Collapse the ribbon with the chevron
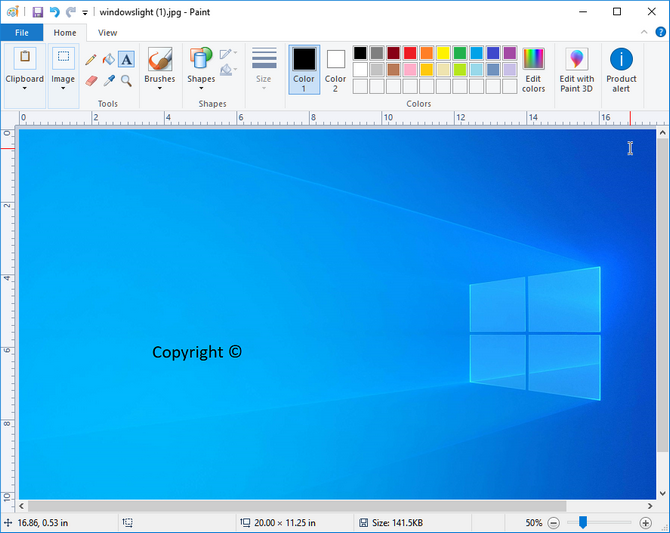670x533 pixels. point(644,32)
